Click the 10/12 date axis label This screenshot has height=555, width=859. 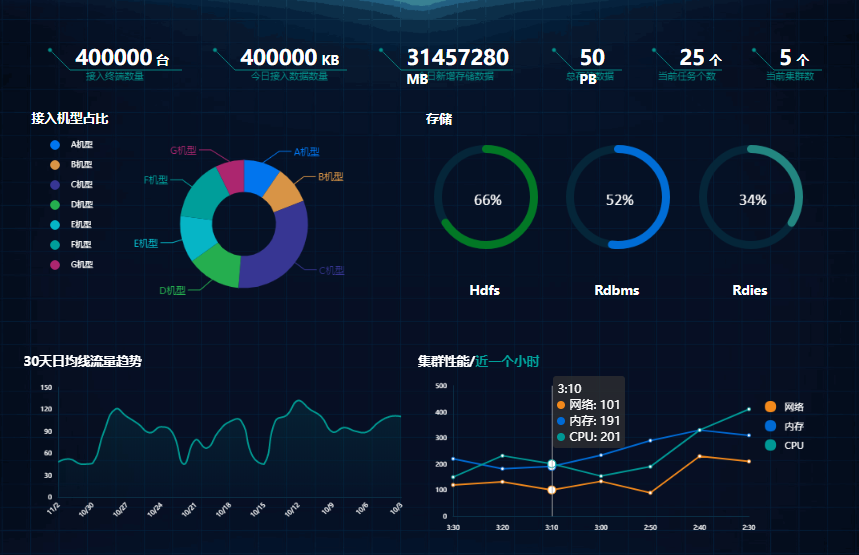click(x=291, y=510)
